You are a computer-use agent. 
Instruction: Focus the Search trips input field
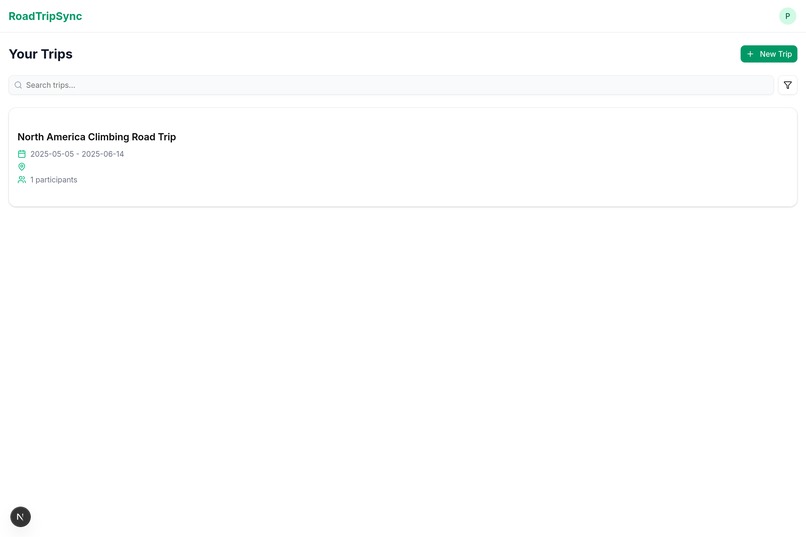click(391, 85)
